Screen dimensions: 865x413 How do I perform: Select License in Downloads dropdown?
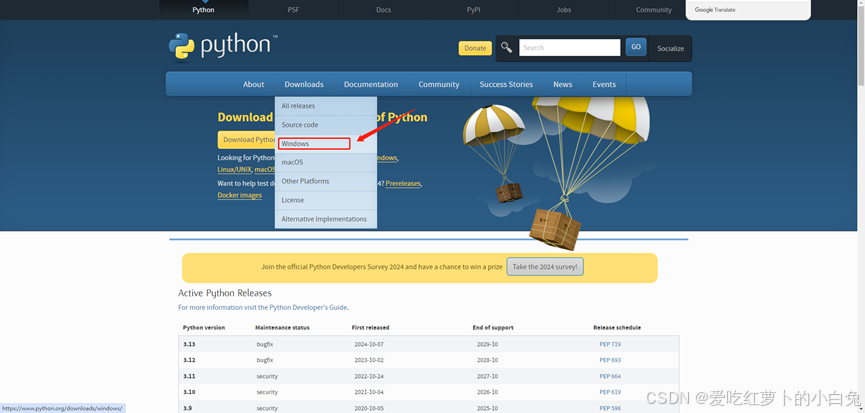[x=325, y=200]
